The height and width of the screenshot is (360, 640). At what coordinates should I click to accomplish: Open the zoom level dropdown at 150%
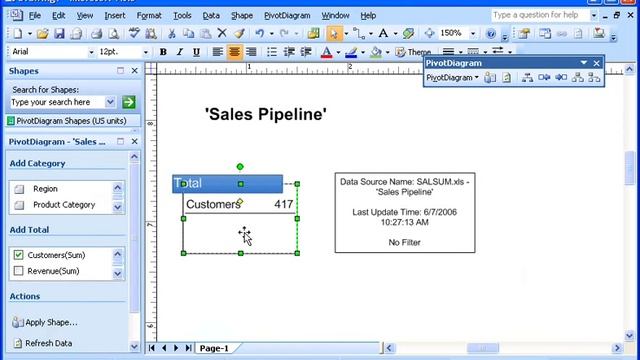pyautogui.click(x=473, y=33)
